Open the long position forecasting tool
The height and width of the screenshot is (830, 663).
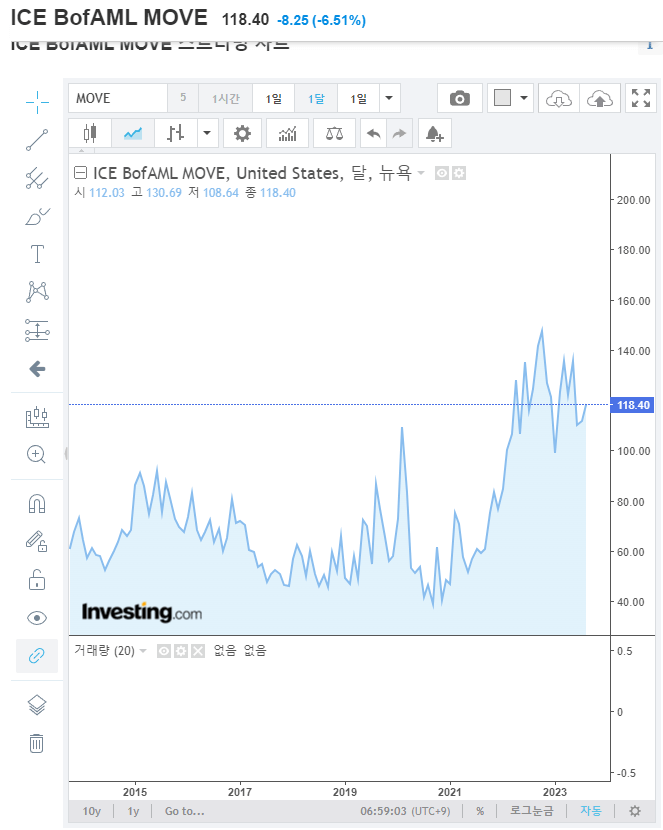[x=37, y=330]
